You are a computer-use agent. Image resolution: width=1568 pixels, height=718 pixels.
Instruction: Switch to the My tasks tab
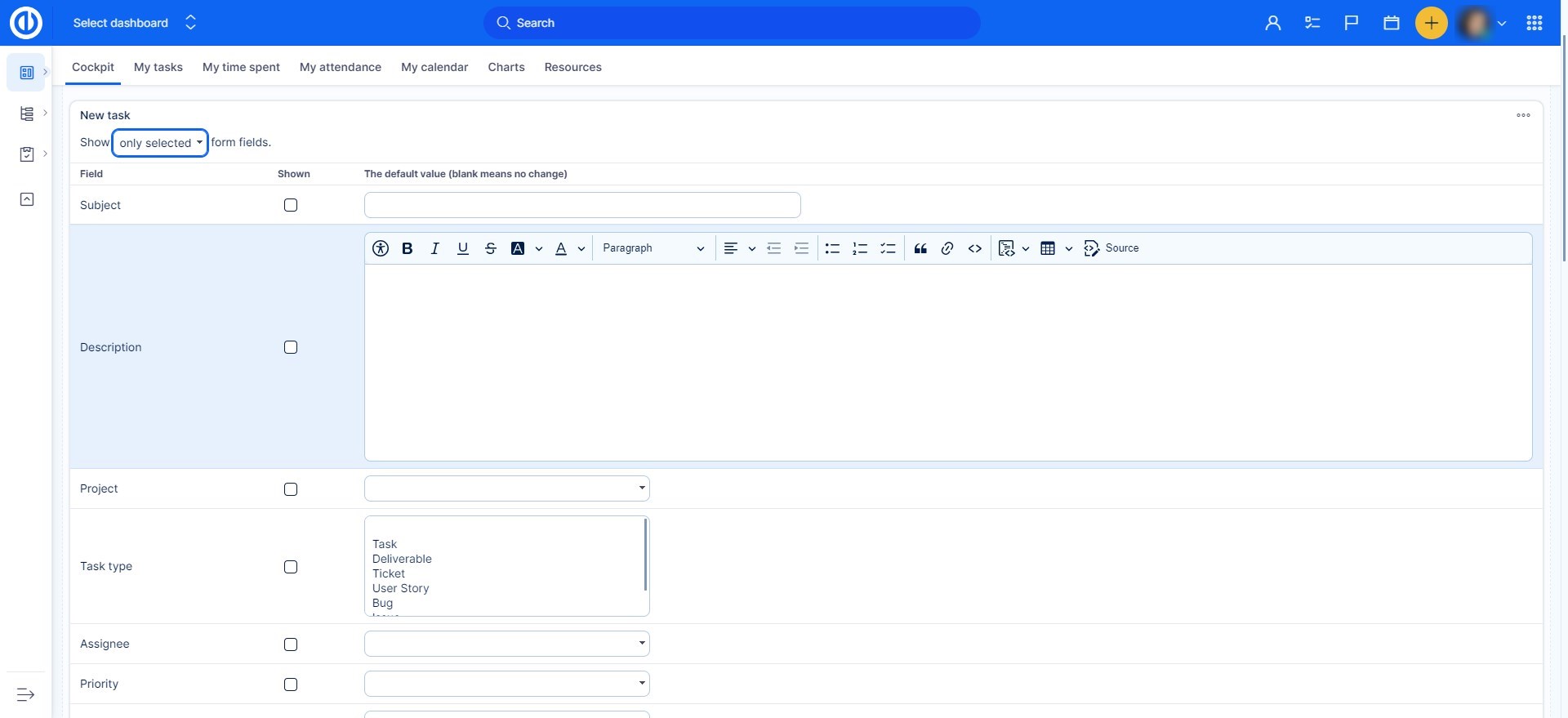click(158, 67)
